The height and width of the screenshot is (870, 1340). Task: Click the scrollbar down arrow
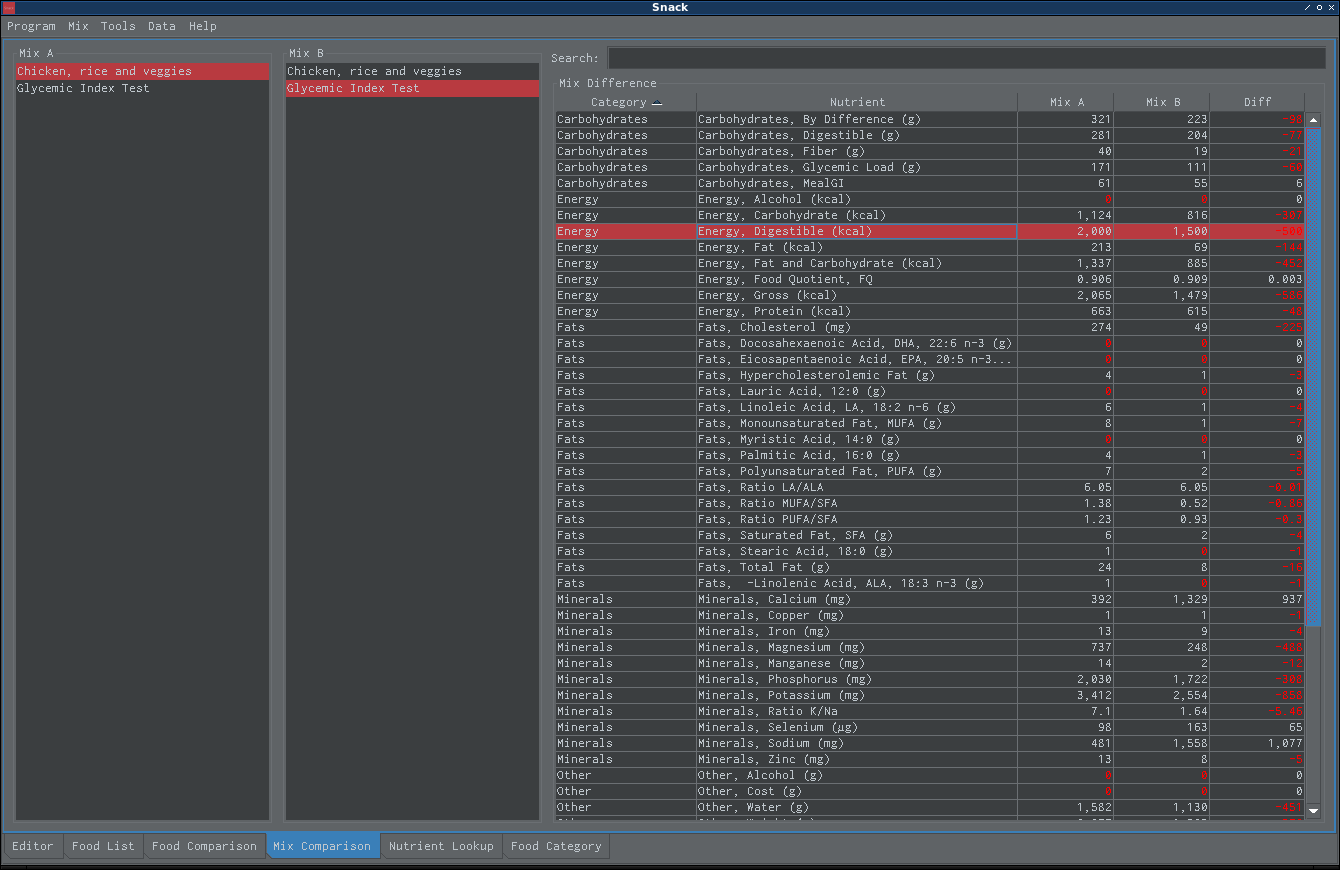(1314, 813)
